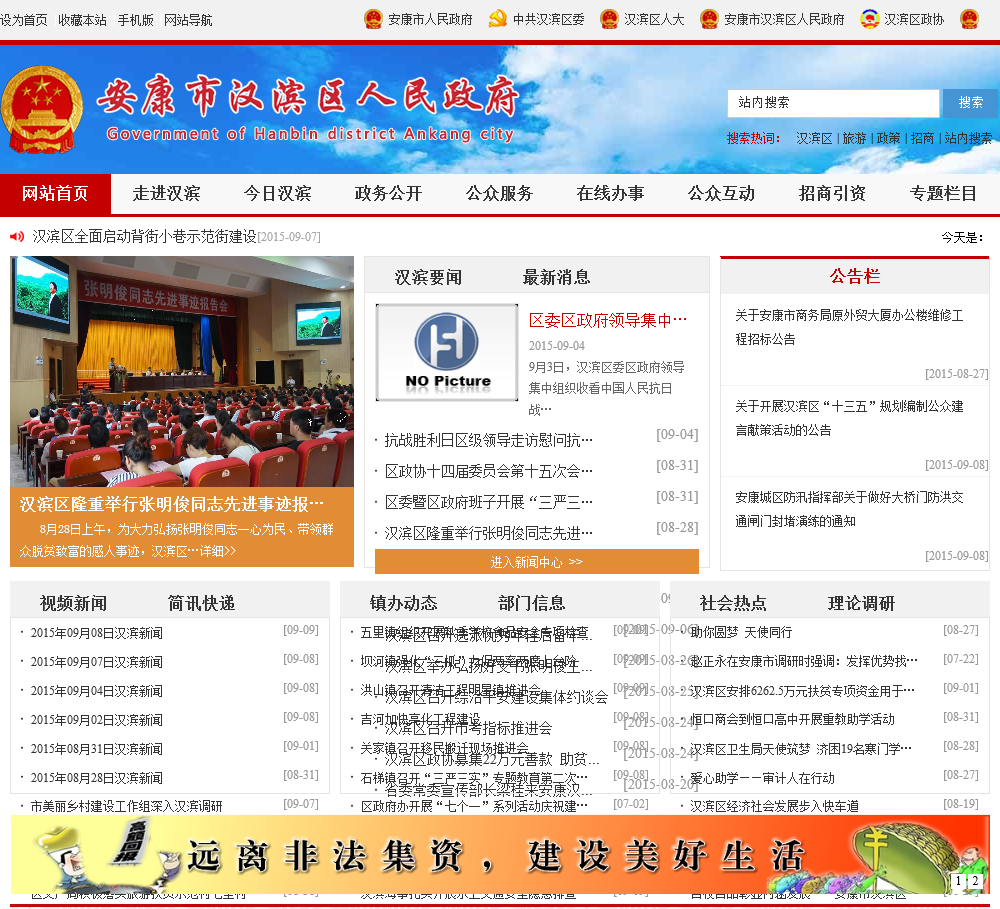Open 市美丽乡村建设工作组深入汉滨调研
Screen dimensions: 1000x909
tap(126, 806)
